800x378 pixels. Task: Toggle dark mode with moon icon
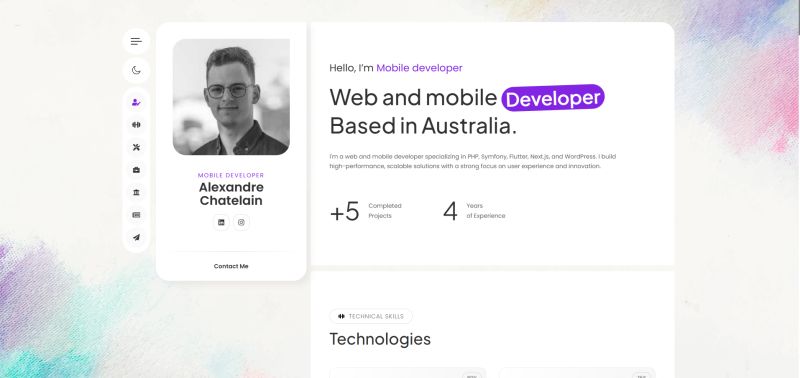click(136, 70)
